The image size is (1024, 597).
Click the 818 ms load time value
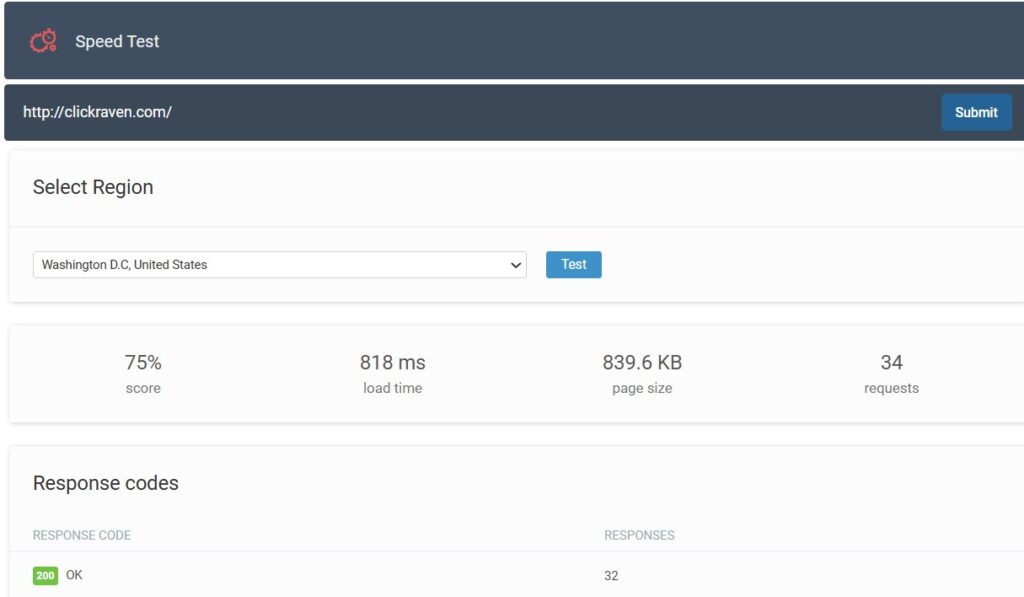(x=392, y=362)
